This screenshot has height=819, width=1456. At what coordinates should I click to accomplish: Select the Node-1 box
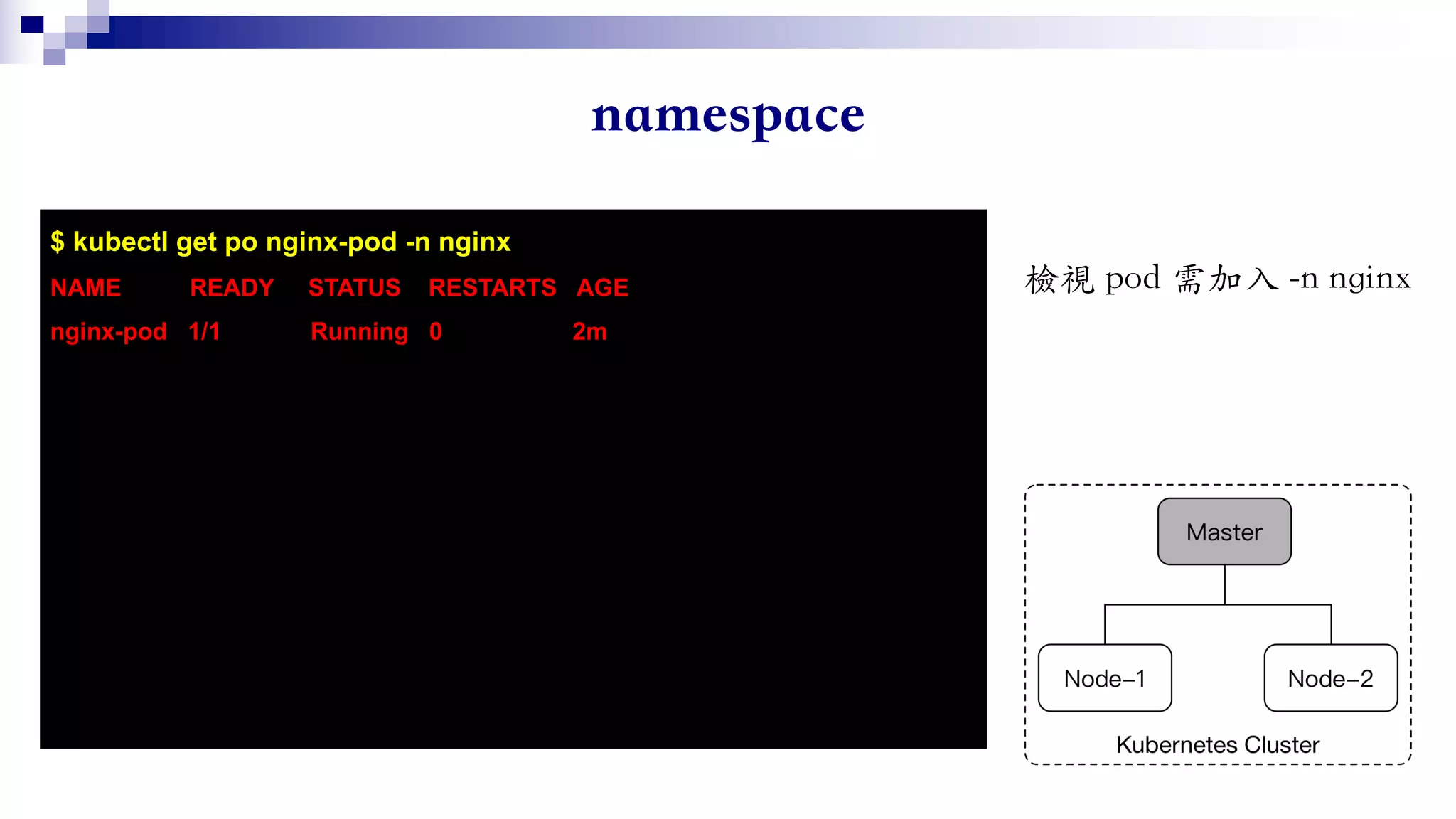pos(1104,678)
